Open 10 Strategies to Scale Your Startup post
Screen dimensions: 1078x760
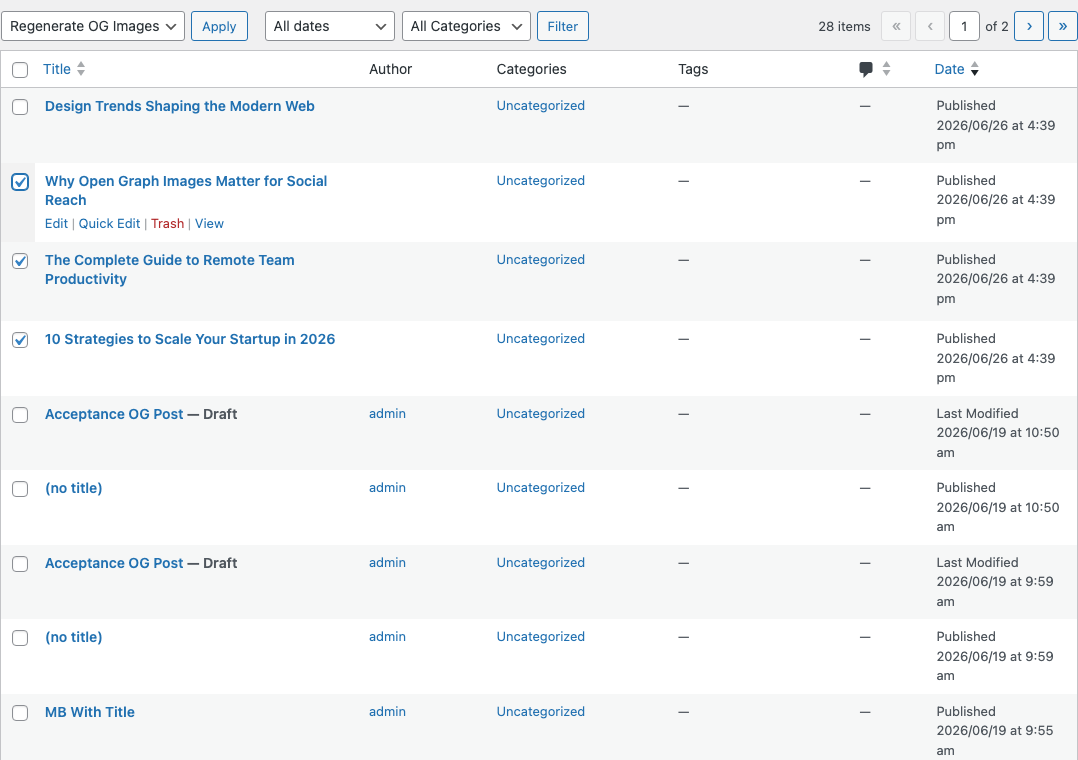(x=190, y=339)
